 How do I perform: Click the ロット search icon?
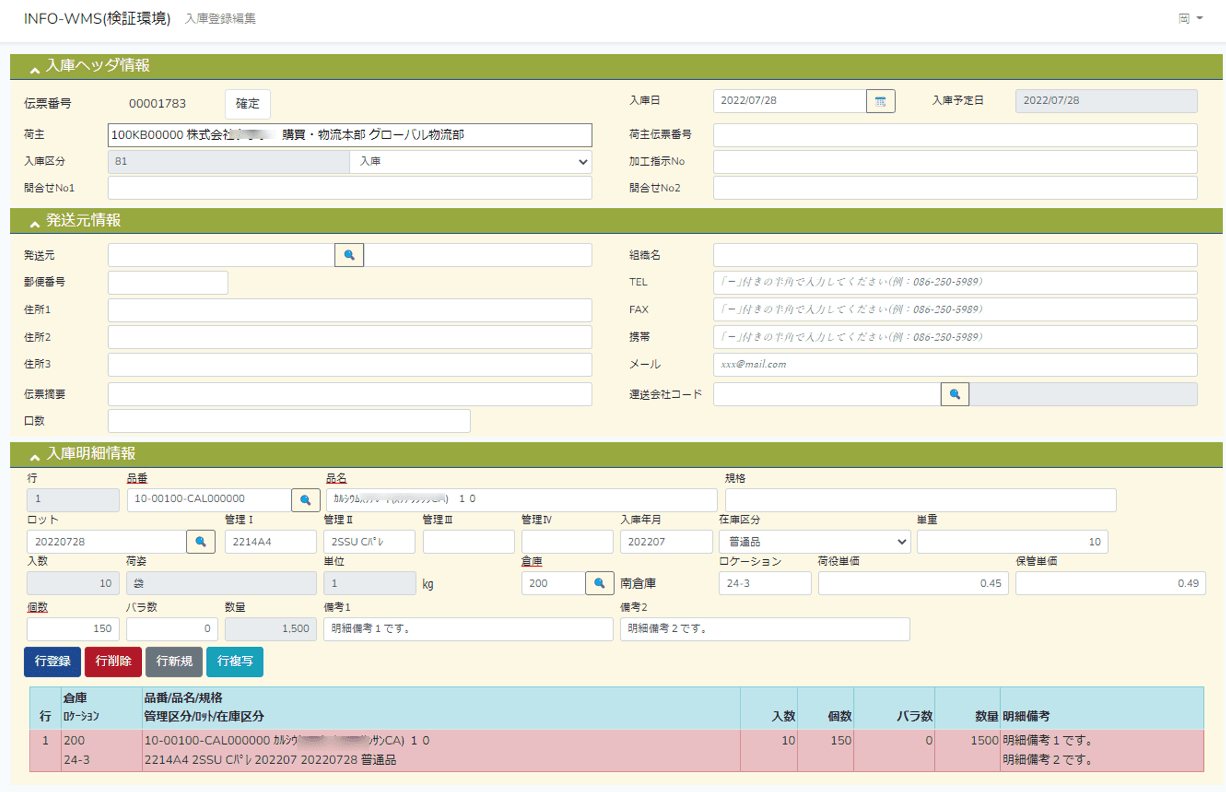coord(201,541)
